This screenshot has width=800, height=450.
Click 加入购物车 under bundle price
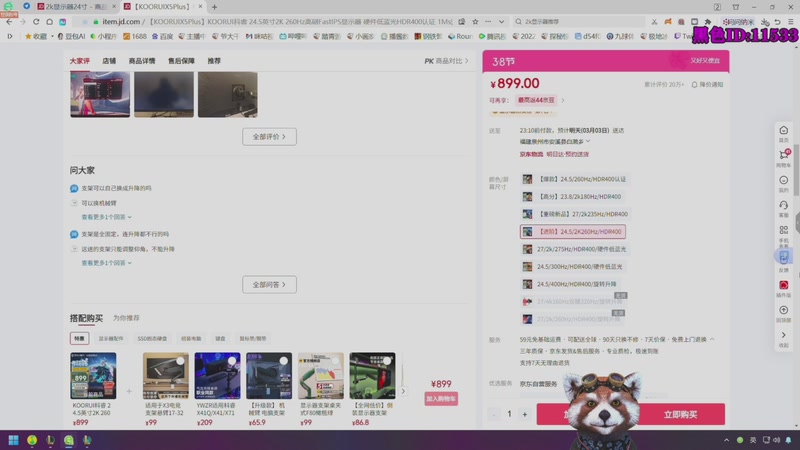point(441,399)
